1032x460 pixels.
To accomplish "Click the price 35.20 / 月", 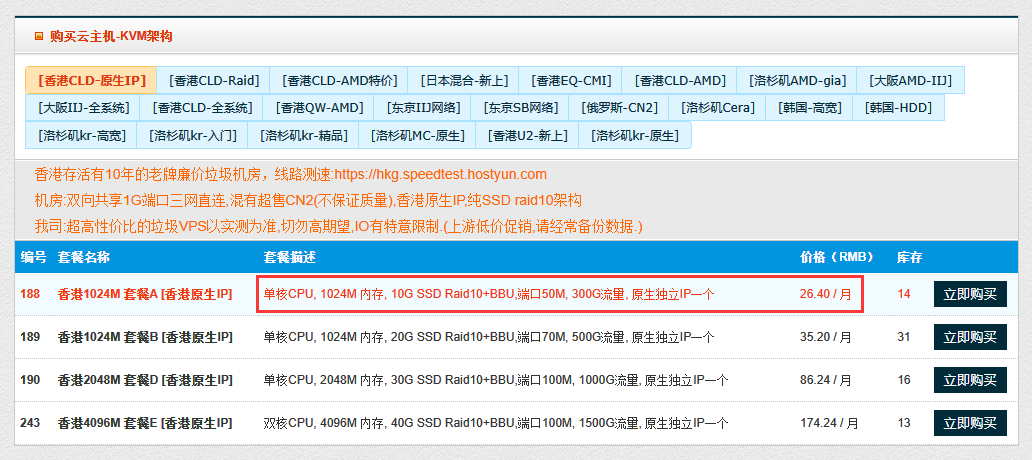I will point(825,337).
